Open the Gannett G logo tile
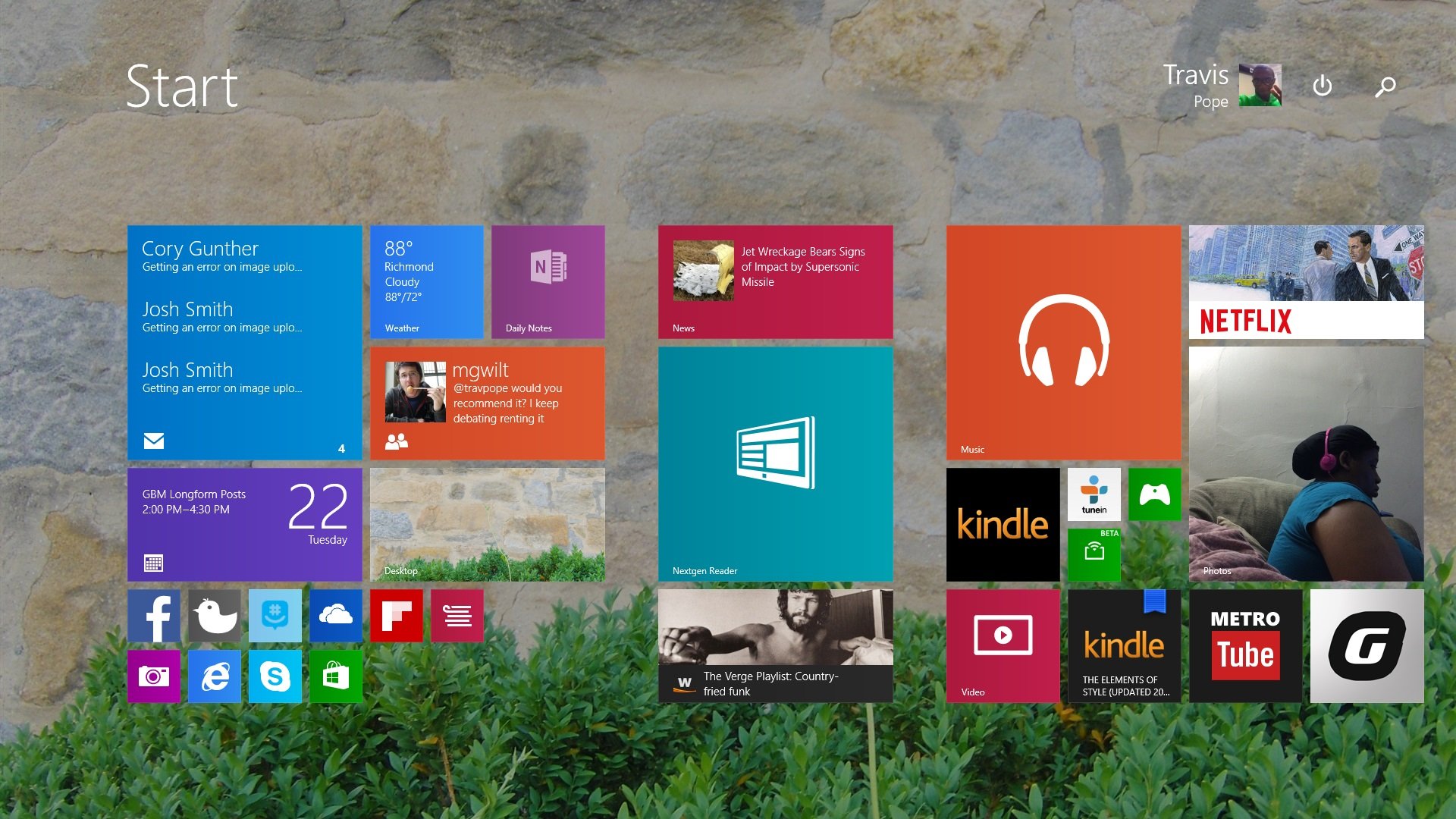The width and height of the screenshot is (1456, 819). (1367, 645)
